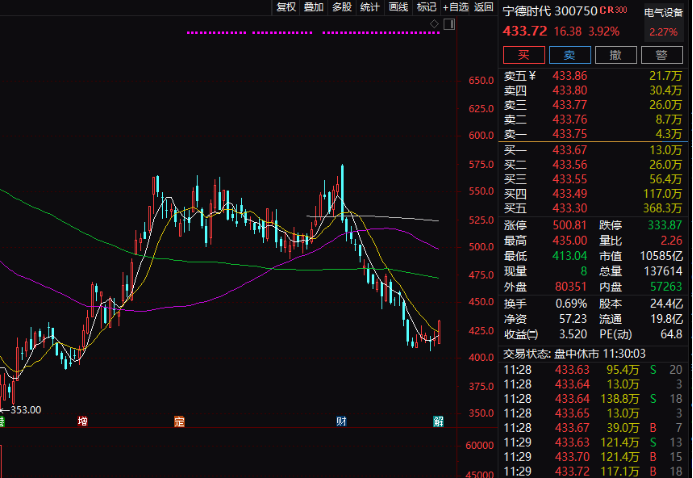The width and height of the screenshot is (693, 478).
Task: Add stock to watchlist via +自选
Action: [456, 7]
